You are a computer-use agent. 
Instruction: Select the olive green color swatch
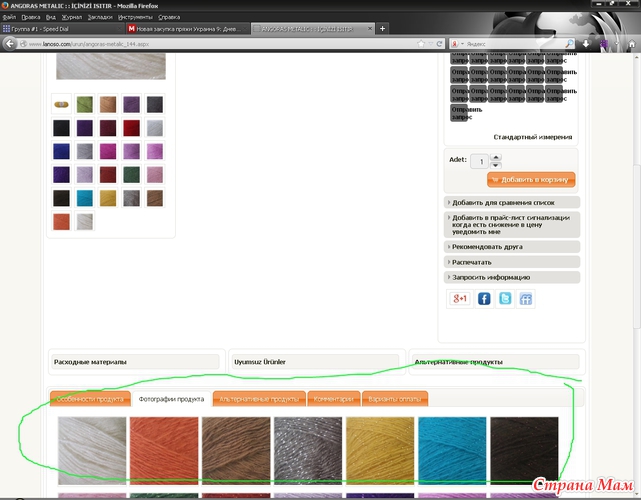(85, 104)
